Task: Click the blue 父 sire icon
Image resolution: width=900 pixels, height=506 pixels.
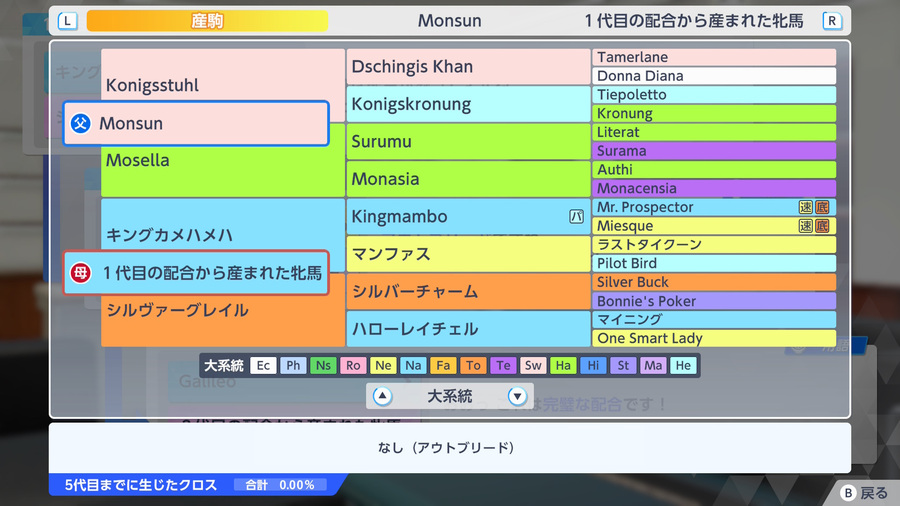Action: point(81,123)
